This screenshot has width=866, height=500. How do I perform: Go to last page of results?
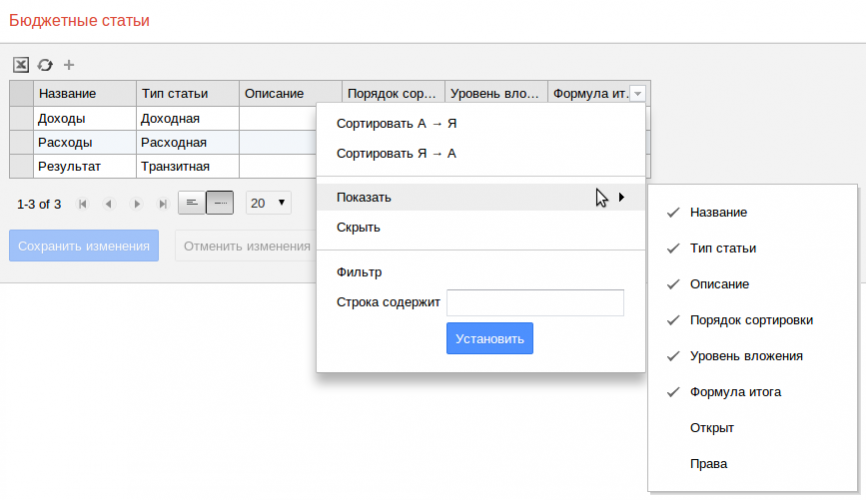coord(162,204)
